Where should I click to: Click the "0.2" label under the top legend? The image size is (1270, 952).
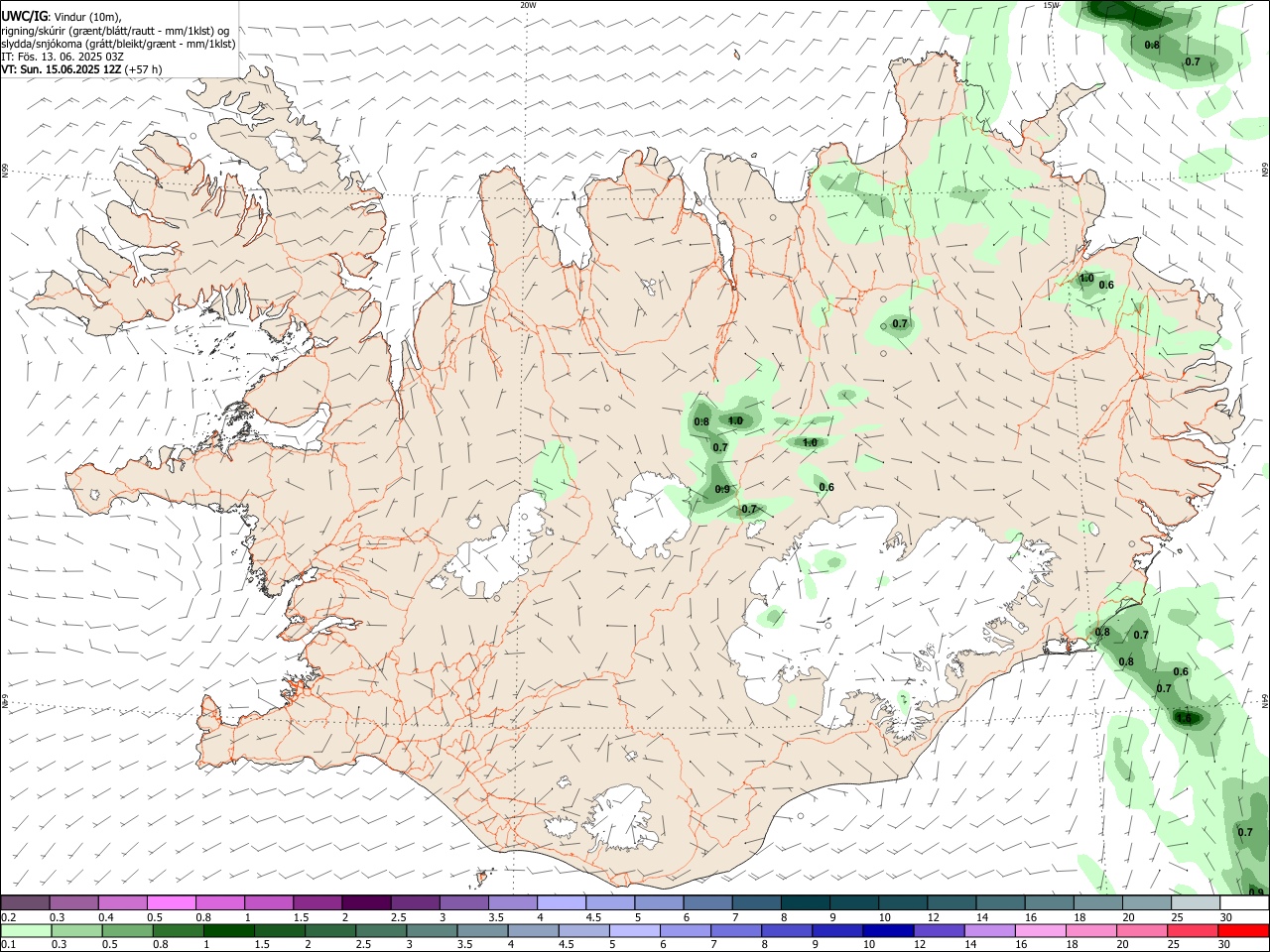[x=8, y=917]
